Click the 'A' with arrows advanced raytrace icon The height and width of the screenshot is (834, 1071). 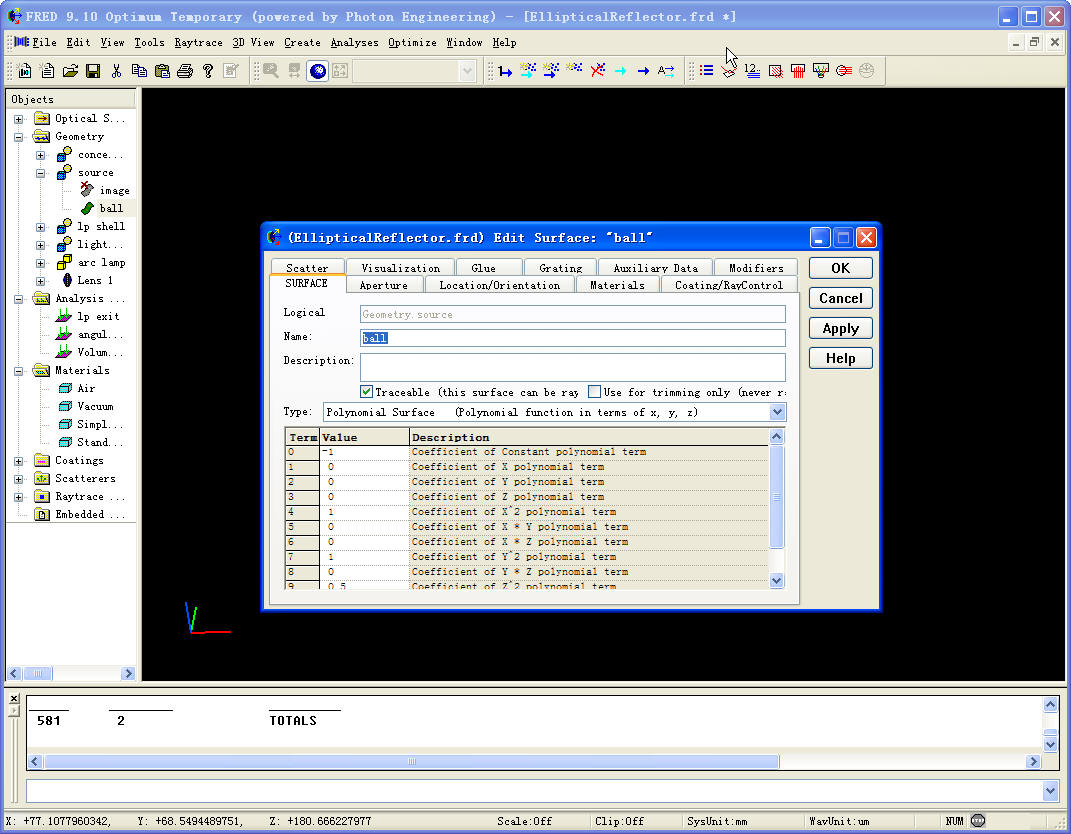(666, 70)
